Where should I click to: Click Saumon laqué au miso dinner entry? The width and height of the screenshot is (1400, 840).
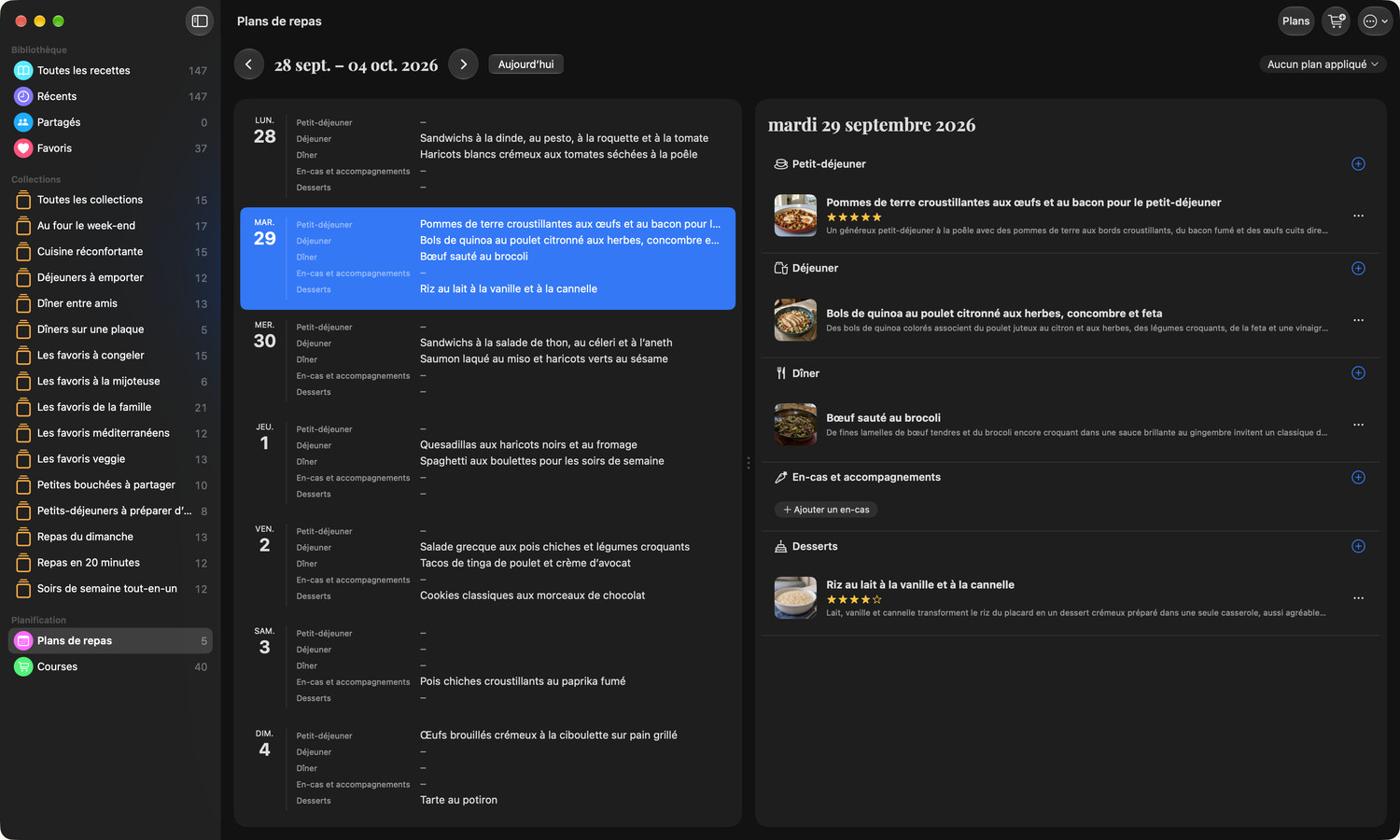(x=544, y=359)
